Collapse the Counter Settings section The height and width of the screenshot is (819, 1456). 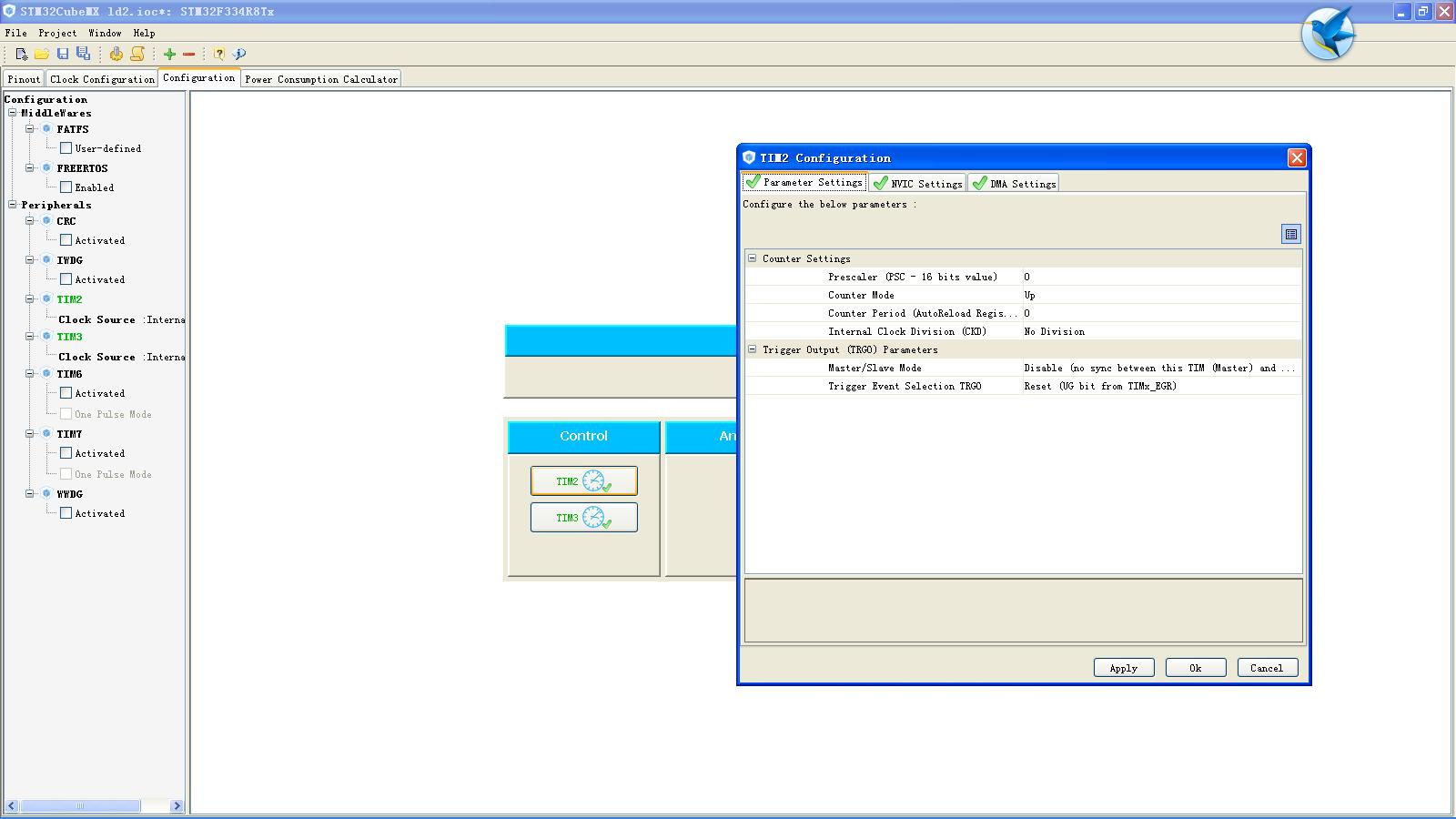pos(753,258)
